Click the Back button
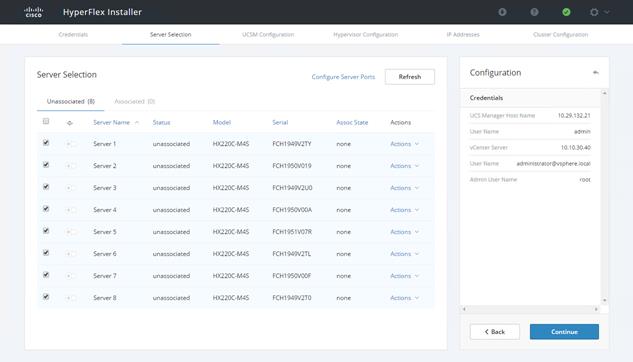This screenshot has width=633, height=362. point(495,332)
